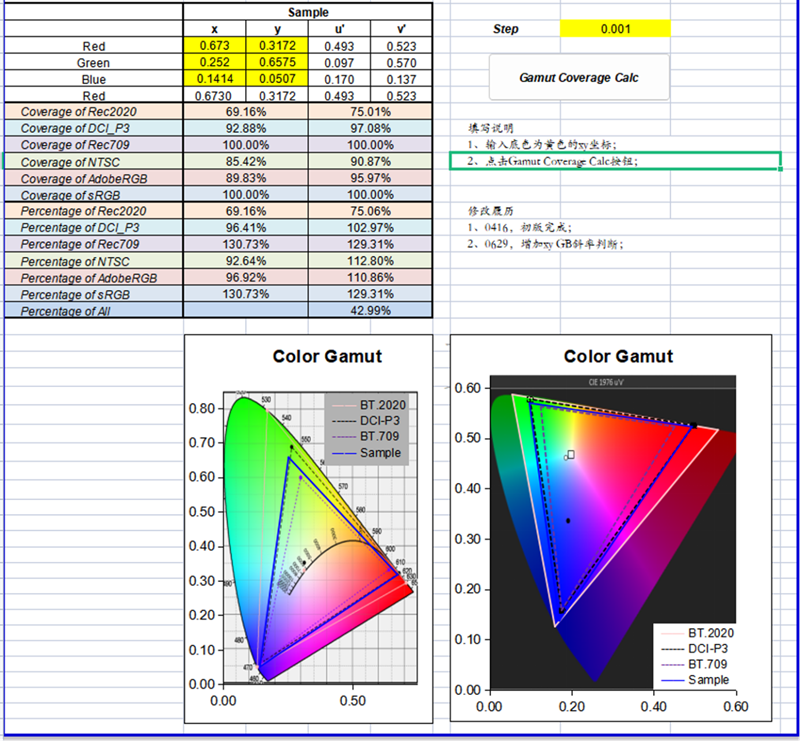Image resolution: width=800 pixels, height=741 pixels.
Task: Select the Sample legend entry in left chart
Action: click(x=376, y=453)
